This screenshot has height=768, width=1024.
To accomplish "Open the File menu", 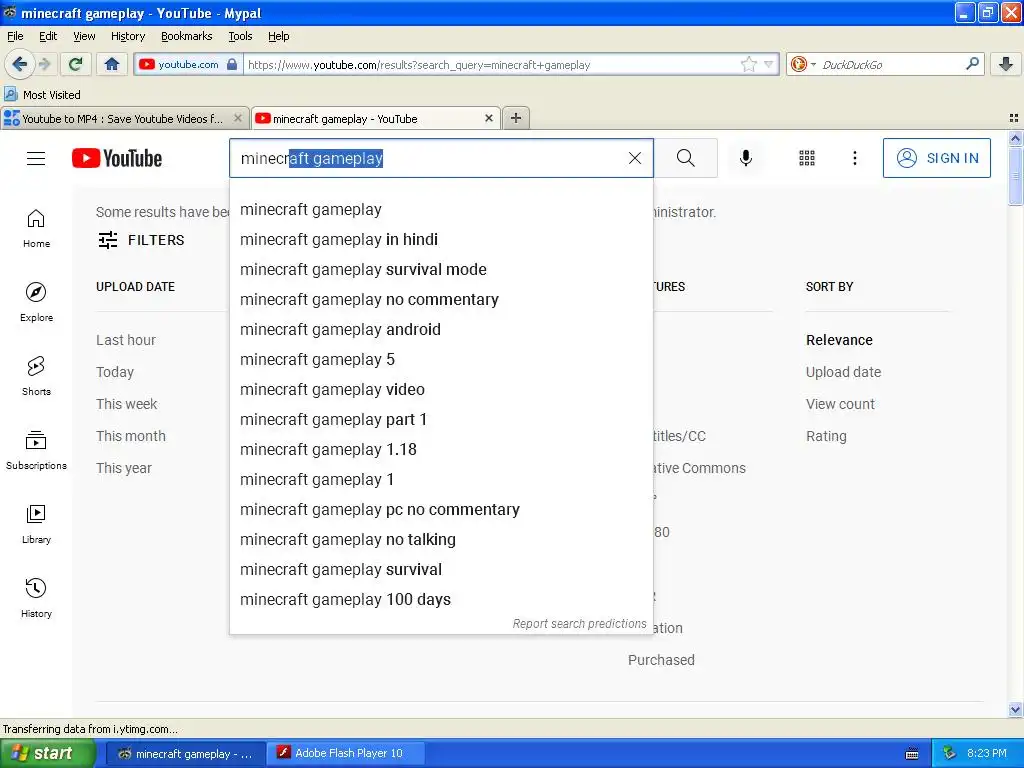I will coord(15,36).
